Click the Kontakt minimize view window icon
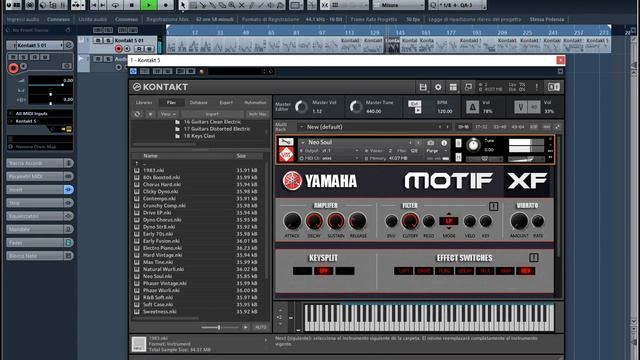640x360 pixels. [x=468, y=87]
